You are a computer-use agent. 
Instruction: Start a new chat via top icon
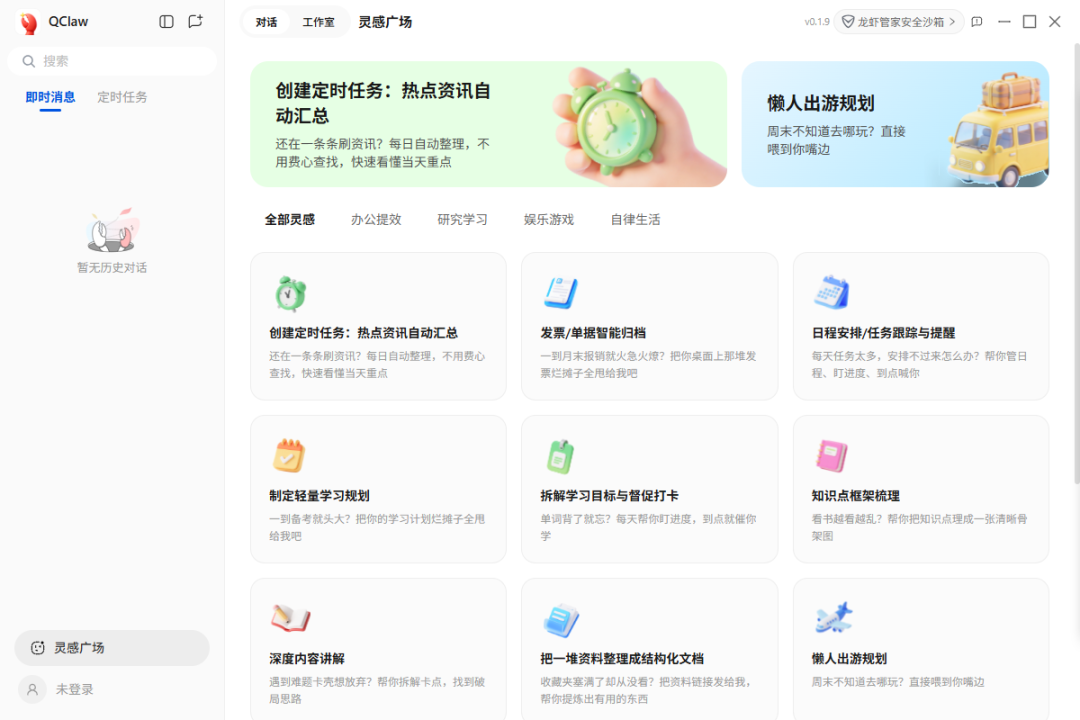click(x=195, y=22)
